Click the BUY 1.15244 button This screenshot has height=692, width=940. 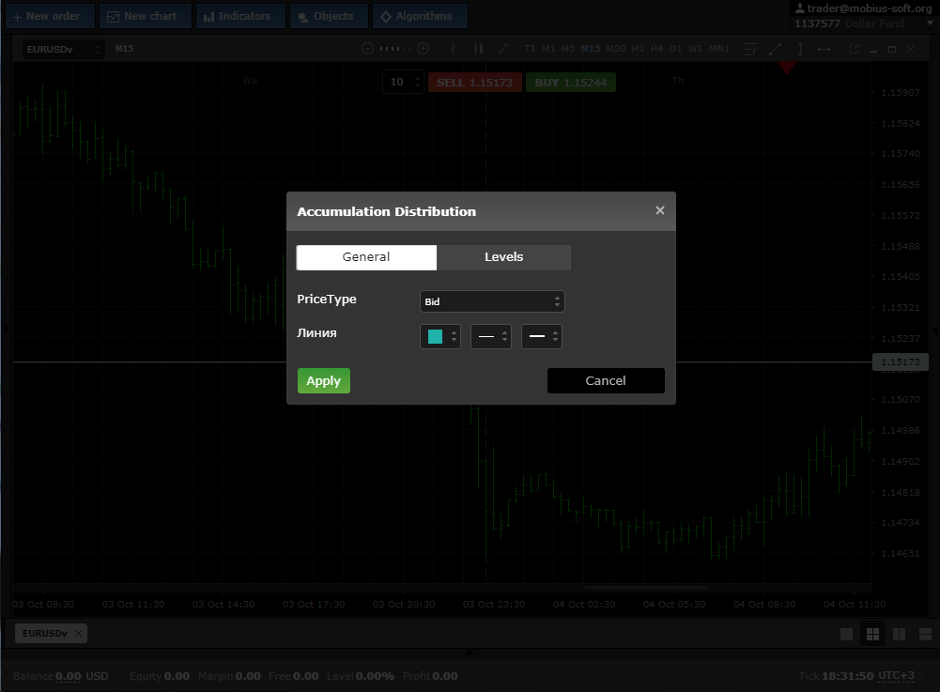point(571,83)
